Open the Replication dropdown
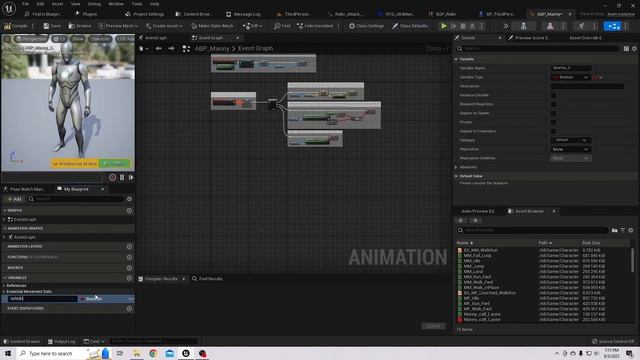 [571, 149]
